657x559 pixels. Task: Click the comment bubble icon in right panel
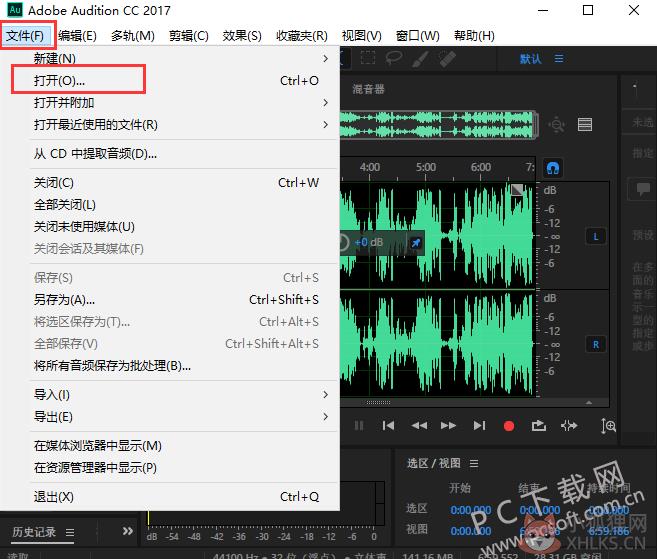pyautogui.click(x=643, y=189)
